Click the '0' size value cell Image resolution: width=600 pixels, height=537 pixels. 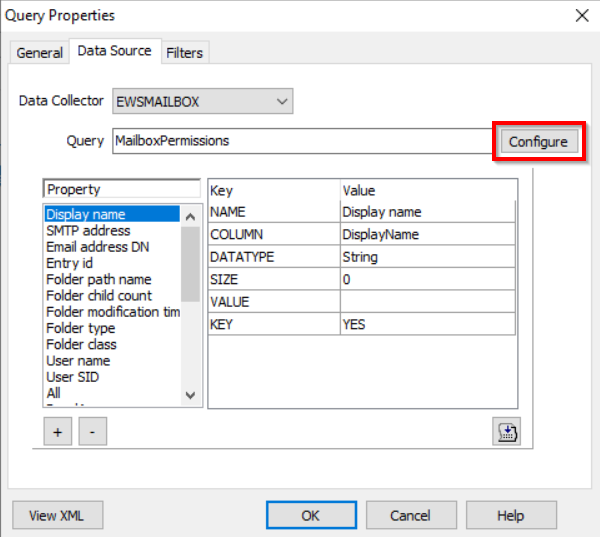pyautogui.click(x=427, y=279)
